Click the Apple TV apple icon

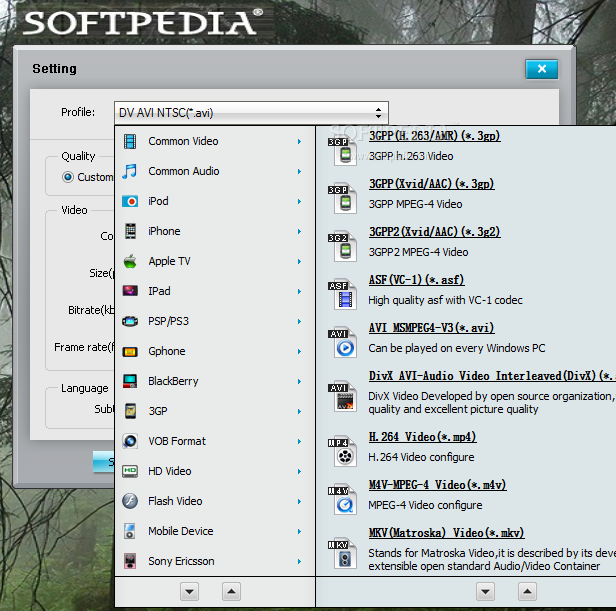(x=130, y=261)
